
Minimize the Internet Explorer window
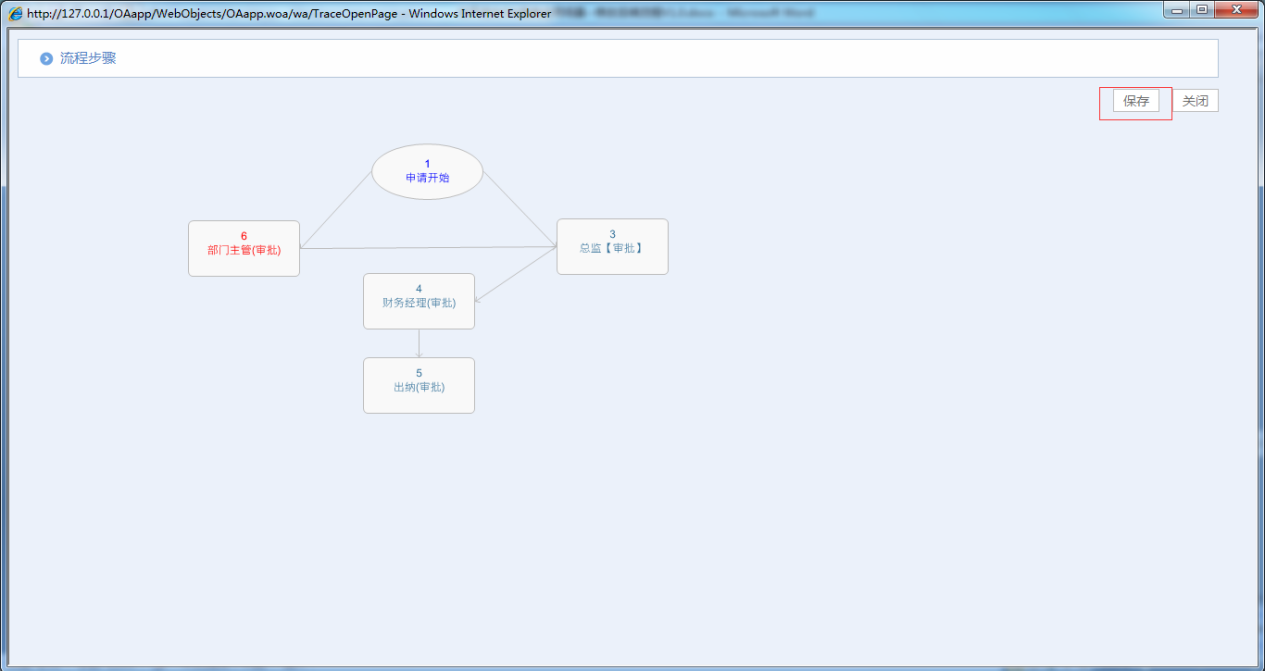[1177, 10]
